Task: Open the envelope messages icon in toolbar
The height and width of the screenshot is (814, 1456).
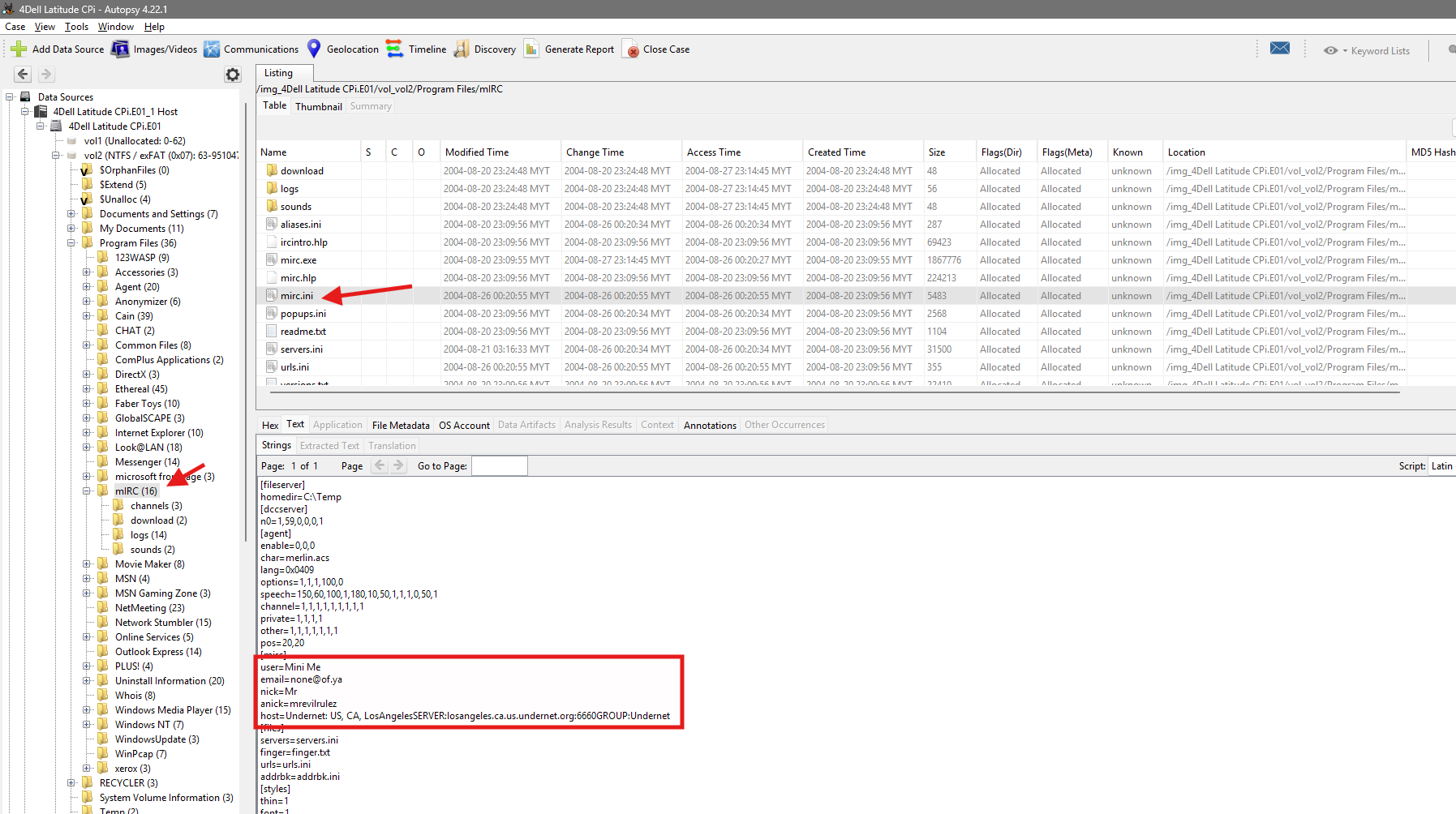Action: pos(1280,49)
